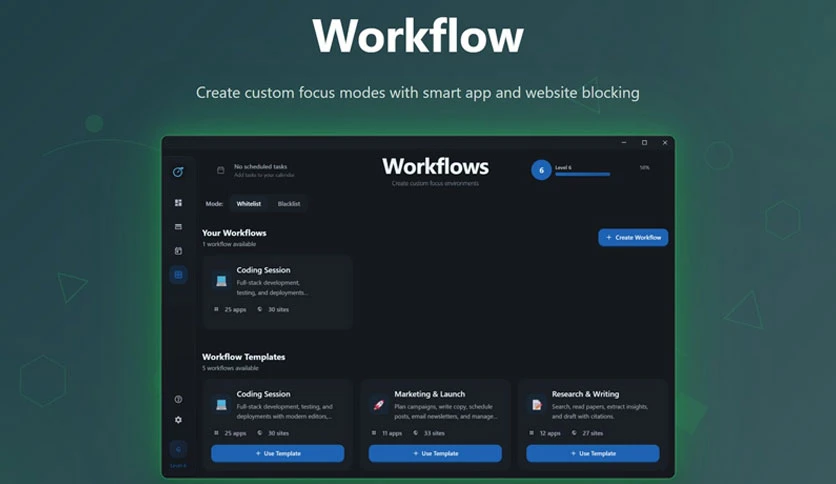The height and width of the screenshot is (484, 836).
Task: Open the calendar icon in the sidebar
Action: tap(178, 251)
